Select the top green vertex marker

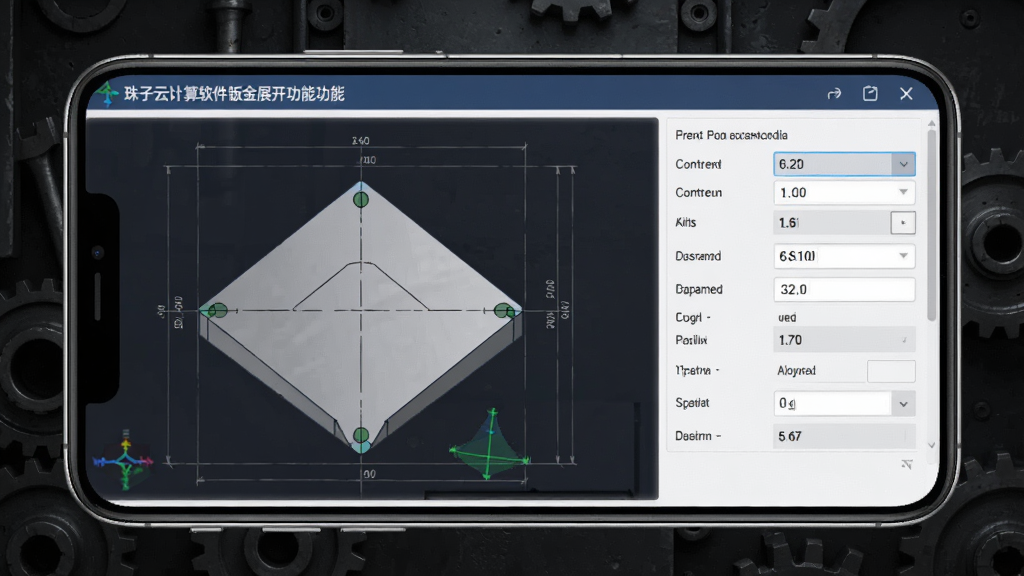coord(360,199)
